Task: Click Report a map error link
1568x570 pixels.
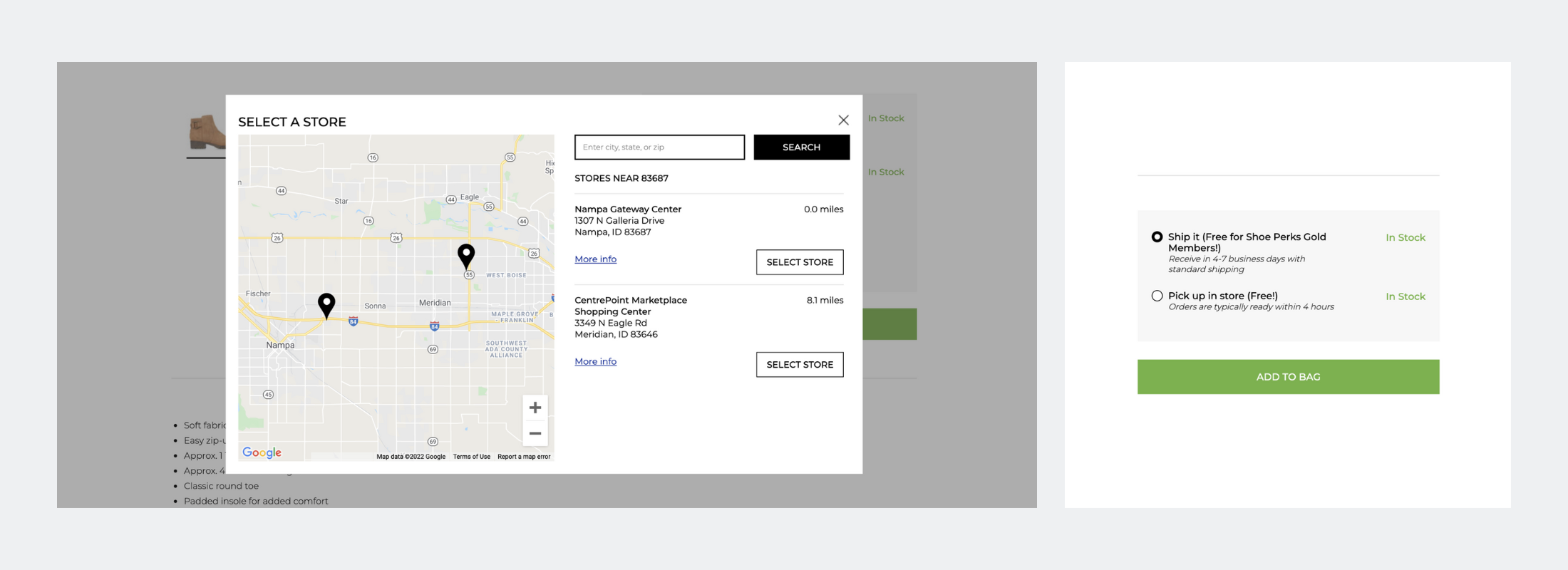Action: (x=524, y=457)
